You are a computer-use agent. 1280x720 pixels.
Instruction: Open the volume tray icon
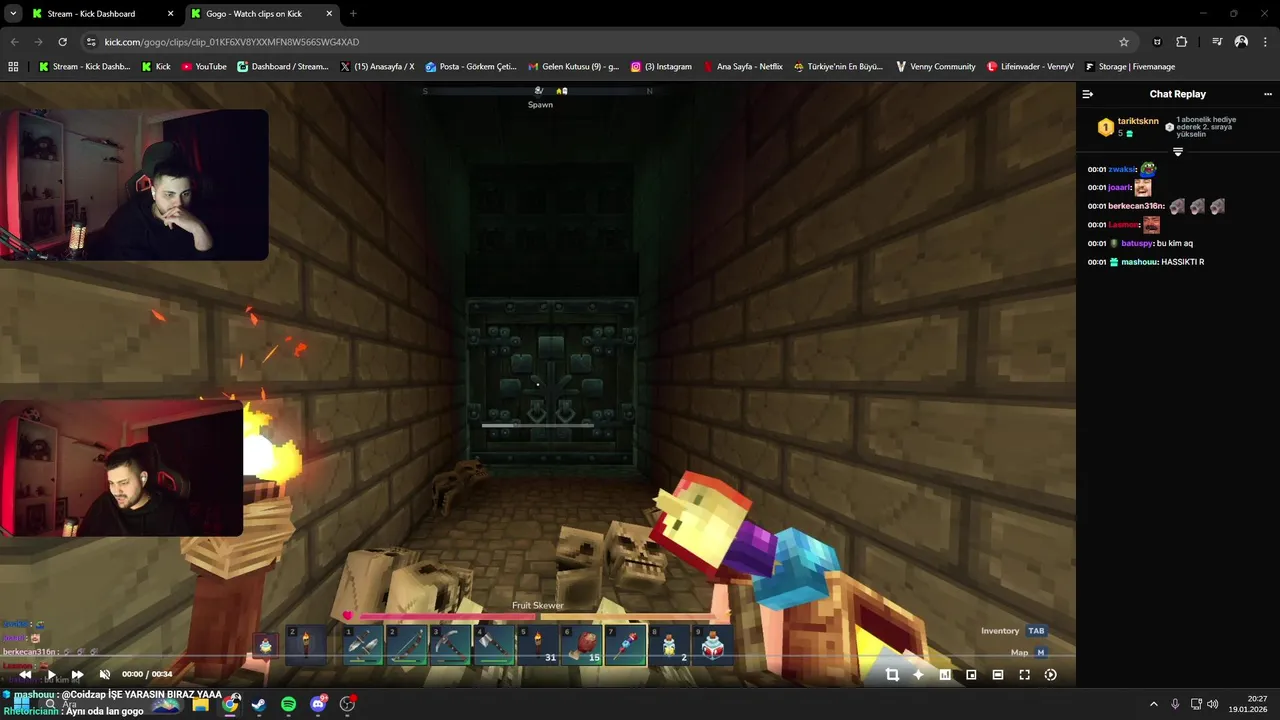(x=1213, y=705)
